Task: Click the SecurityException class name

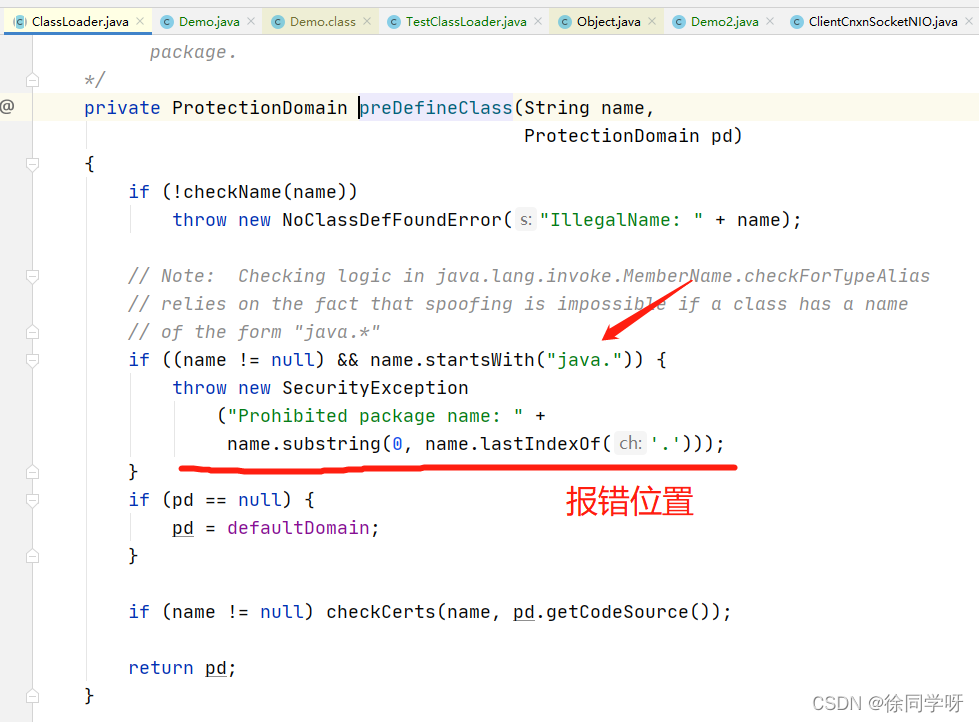Action: tap(375, 388)
